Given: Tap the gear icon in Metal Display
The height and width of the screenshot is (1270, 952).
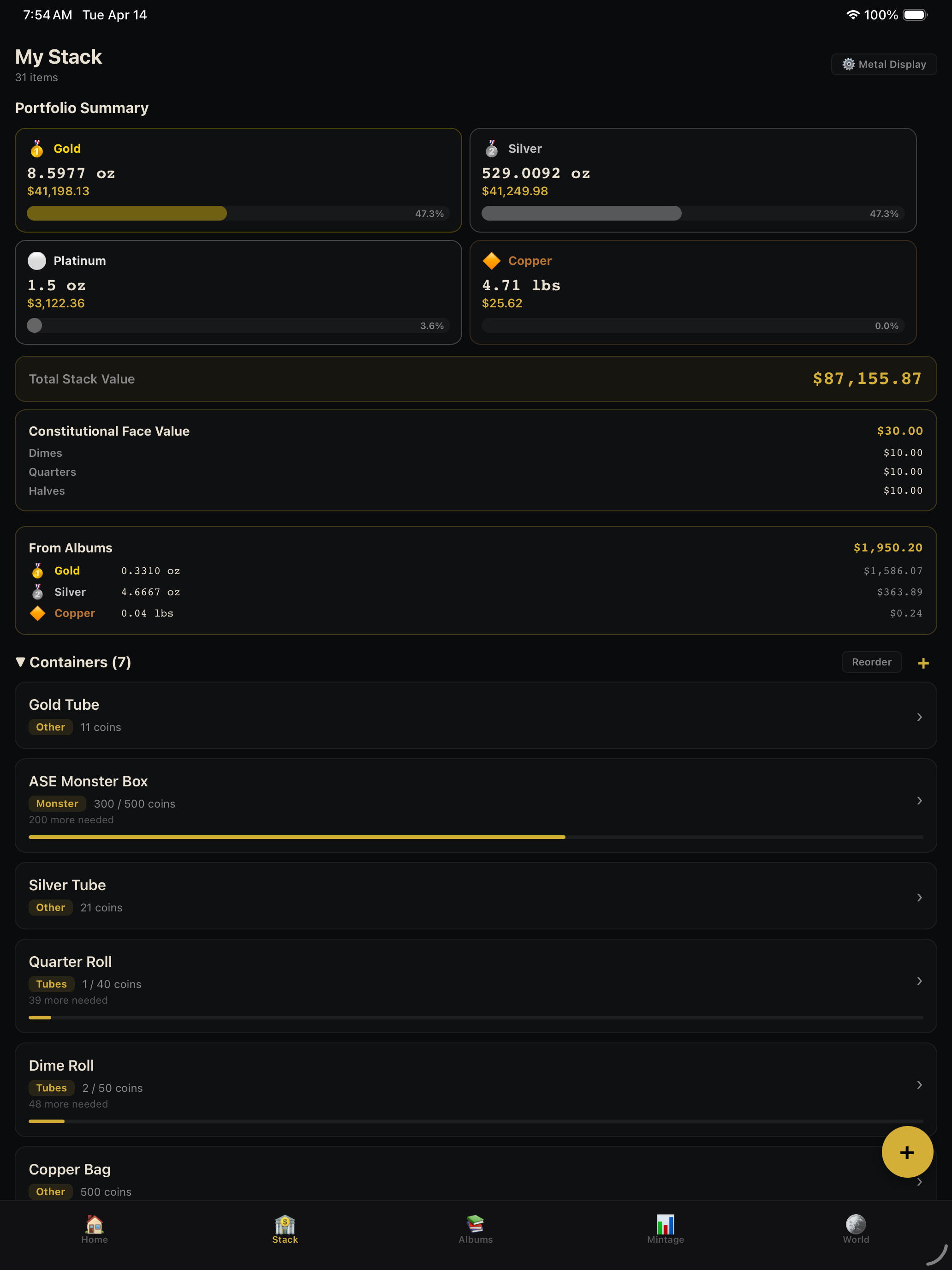Looking at the screenshot, I should 848,64.
